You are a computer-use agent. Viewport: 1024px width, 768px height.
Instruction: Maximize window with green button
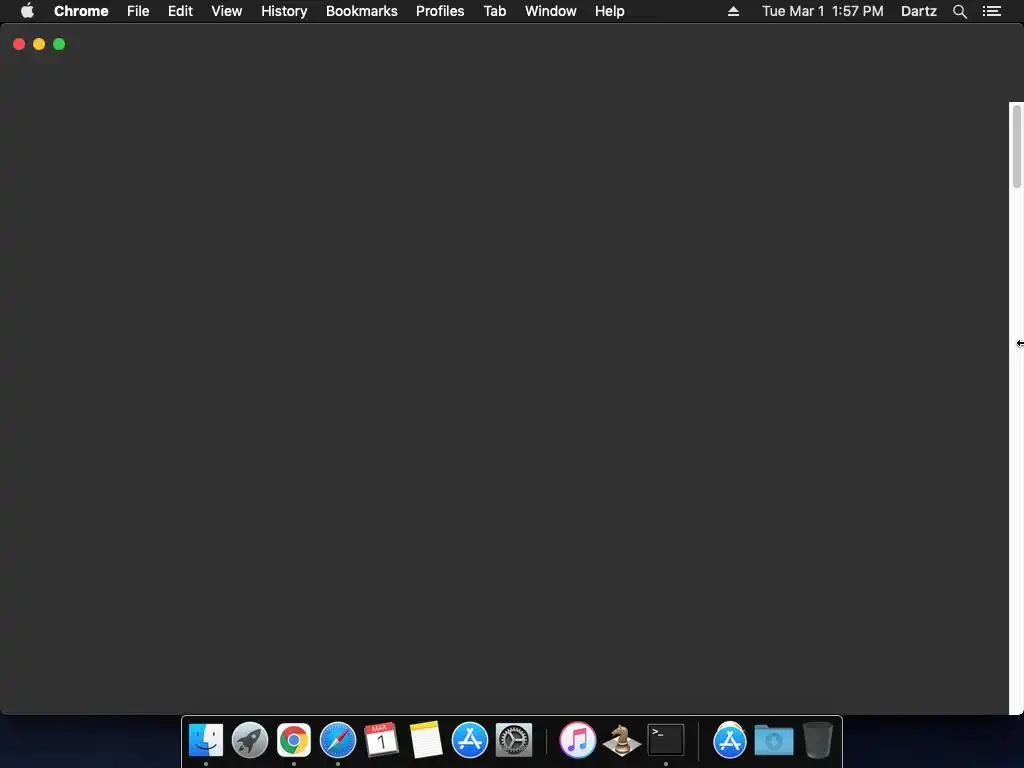[59, 44]
